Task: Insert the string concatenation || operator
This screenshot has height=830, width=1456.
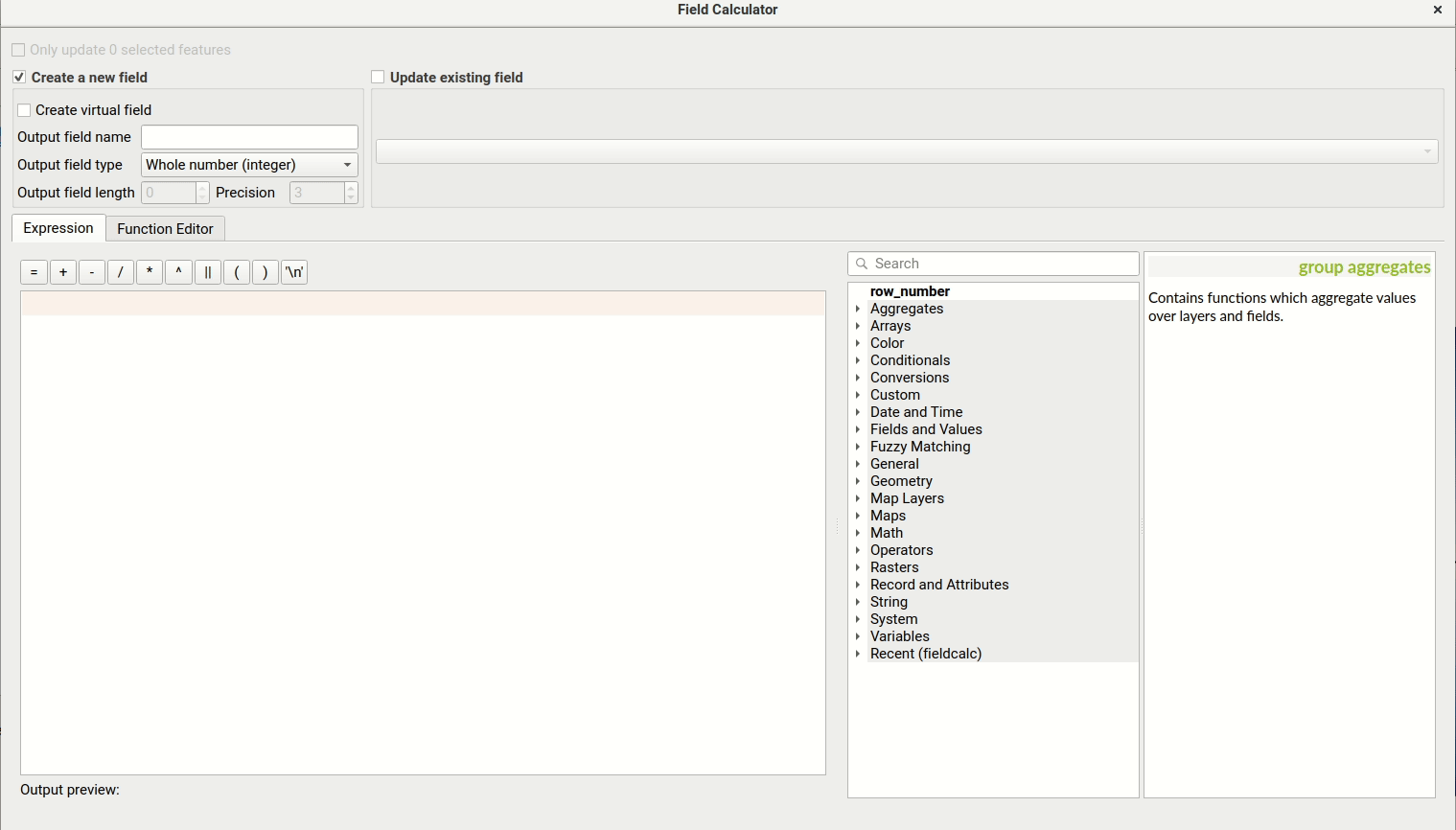Action: pos(207,272)
